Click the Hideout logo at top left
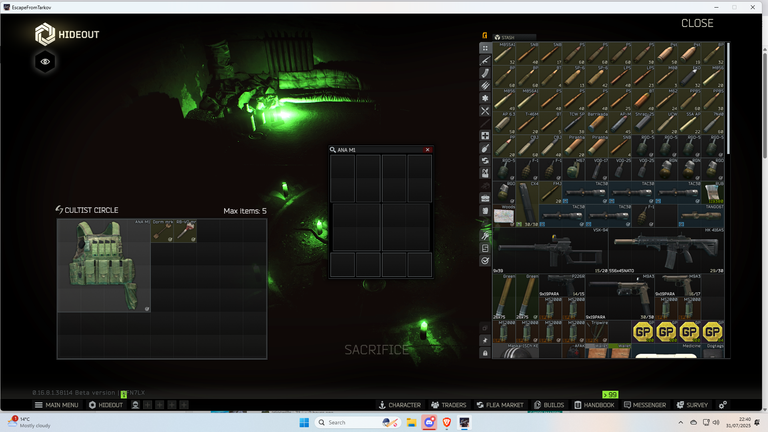The height and width of the screenshot is (432, 768). [67, 34]
